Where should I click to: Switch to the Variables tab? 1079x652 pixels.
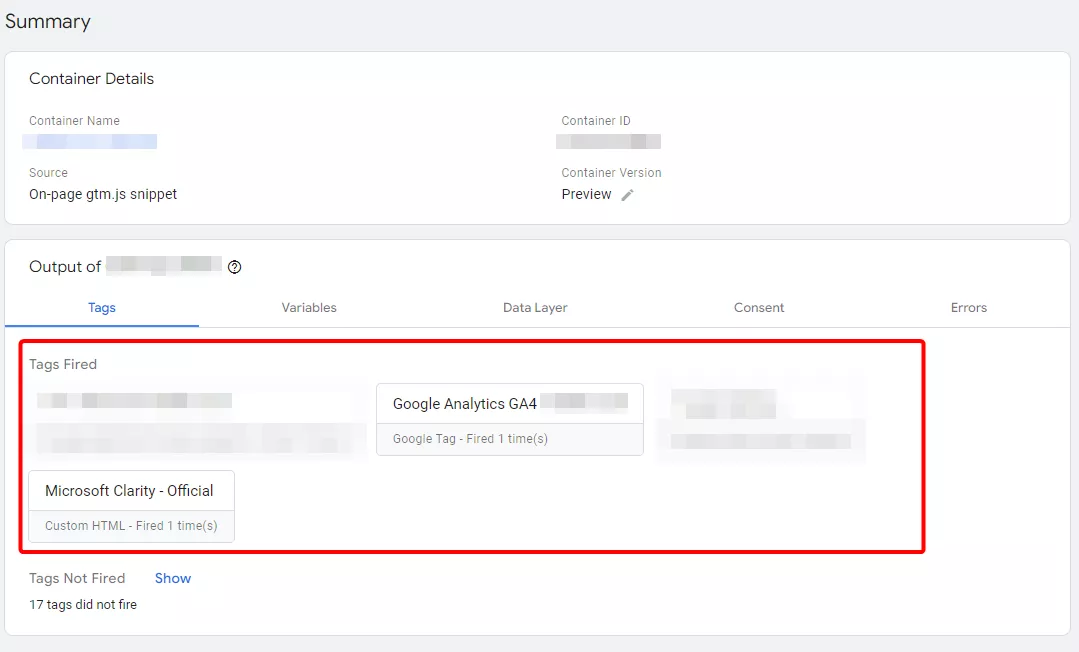tap(309, 308)
